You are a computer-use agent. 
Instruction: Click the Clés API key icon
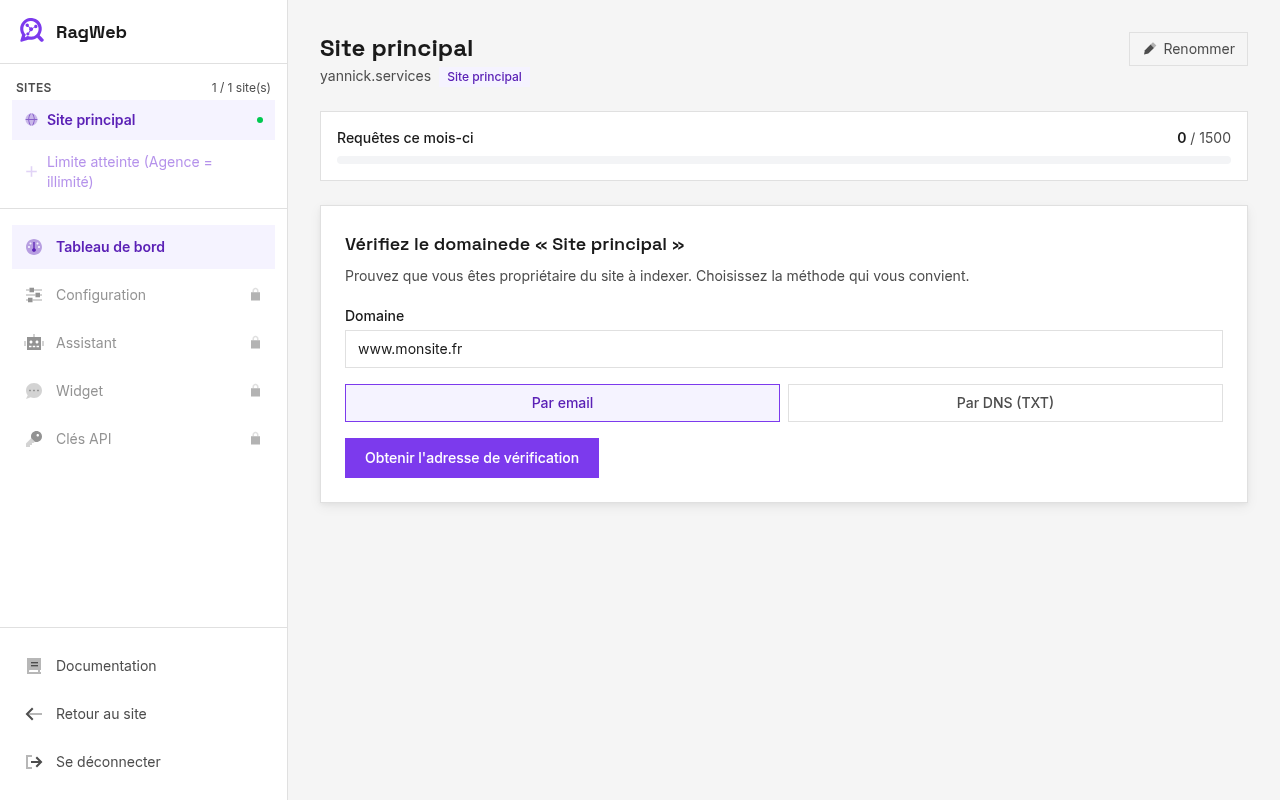(34, 439)
